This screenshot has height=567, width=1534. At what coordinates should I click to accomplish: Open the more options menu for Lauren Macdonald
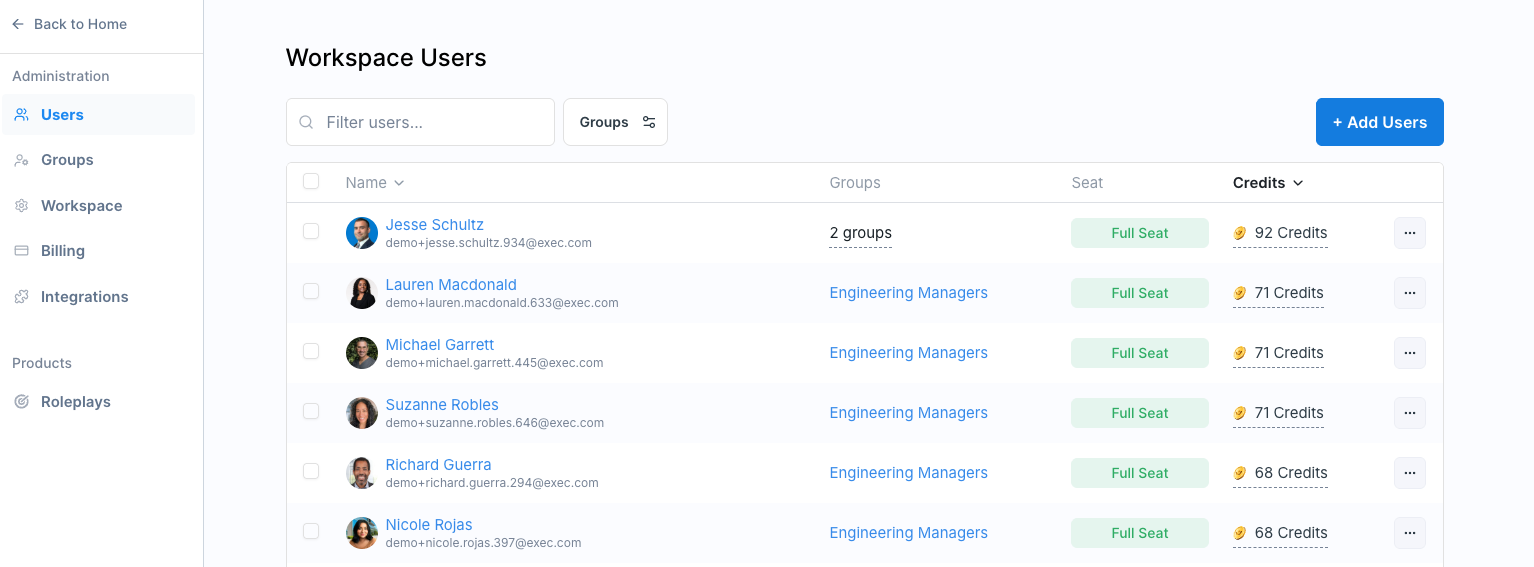(1410, 293)
